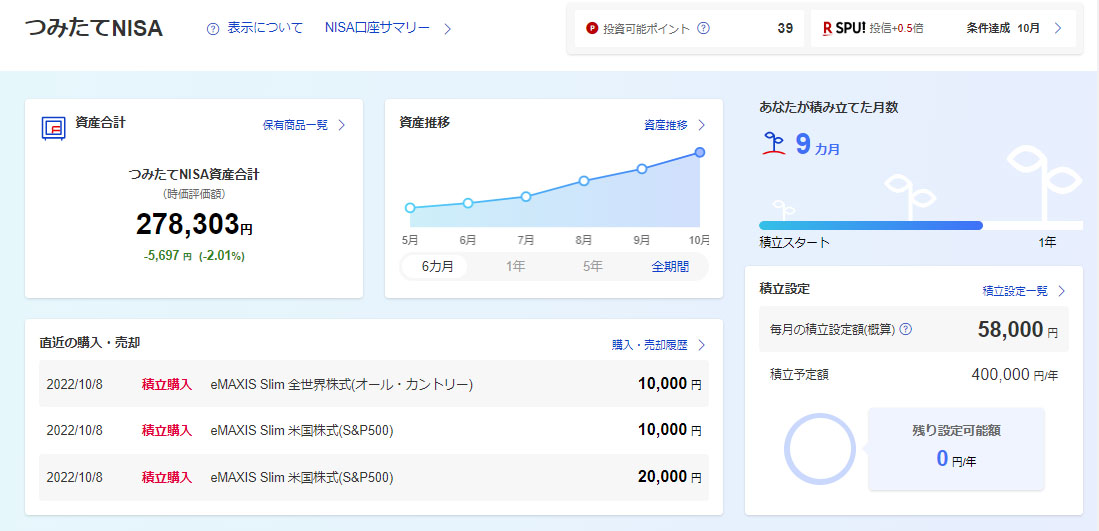
Task: Click help icon next to 毎月の積立設定額
Action: 906,329
